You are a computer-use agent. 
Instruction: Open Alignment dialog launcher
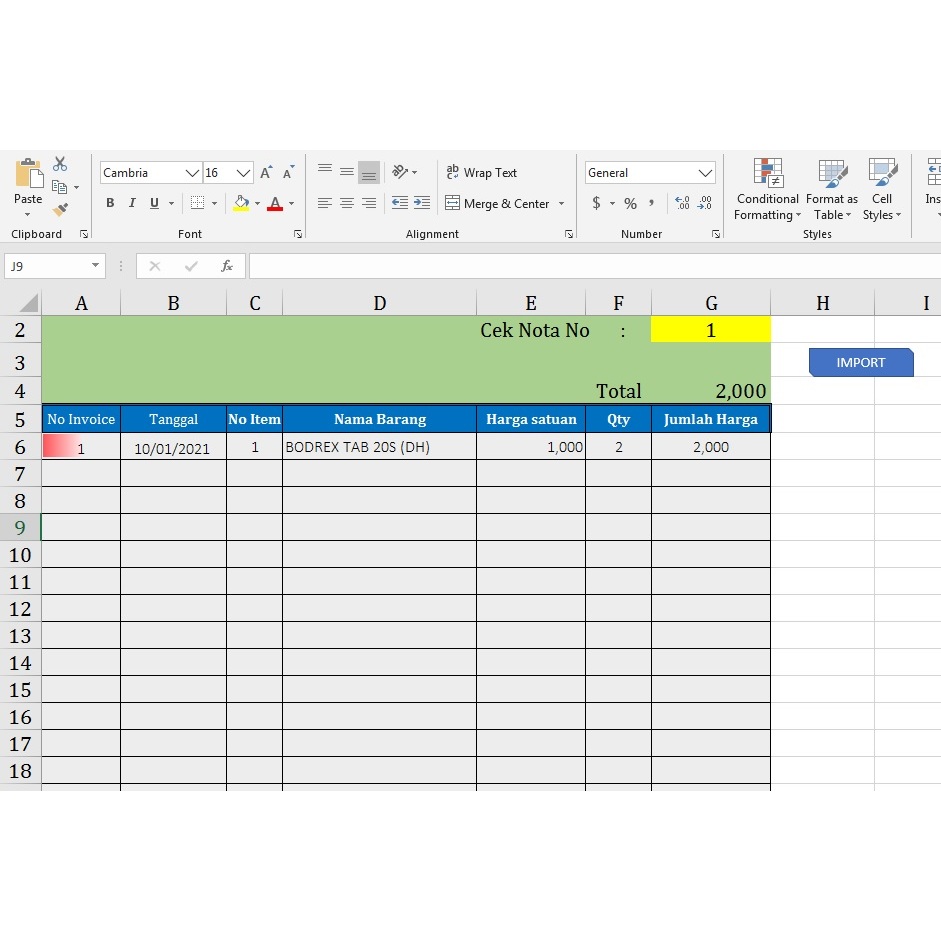point(569,234)
